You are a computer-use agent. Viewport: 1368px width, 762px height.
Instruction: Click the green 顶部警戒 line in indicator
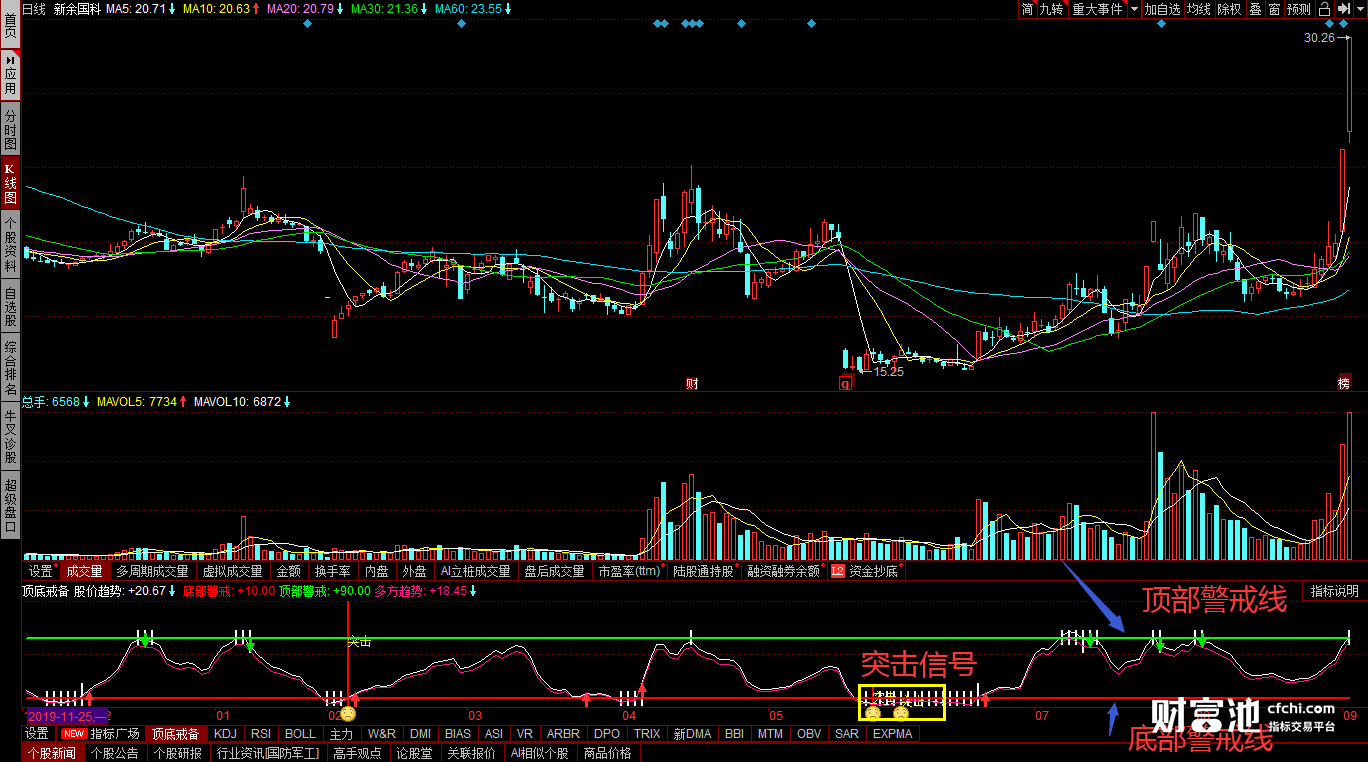tap(500, 638)
